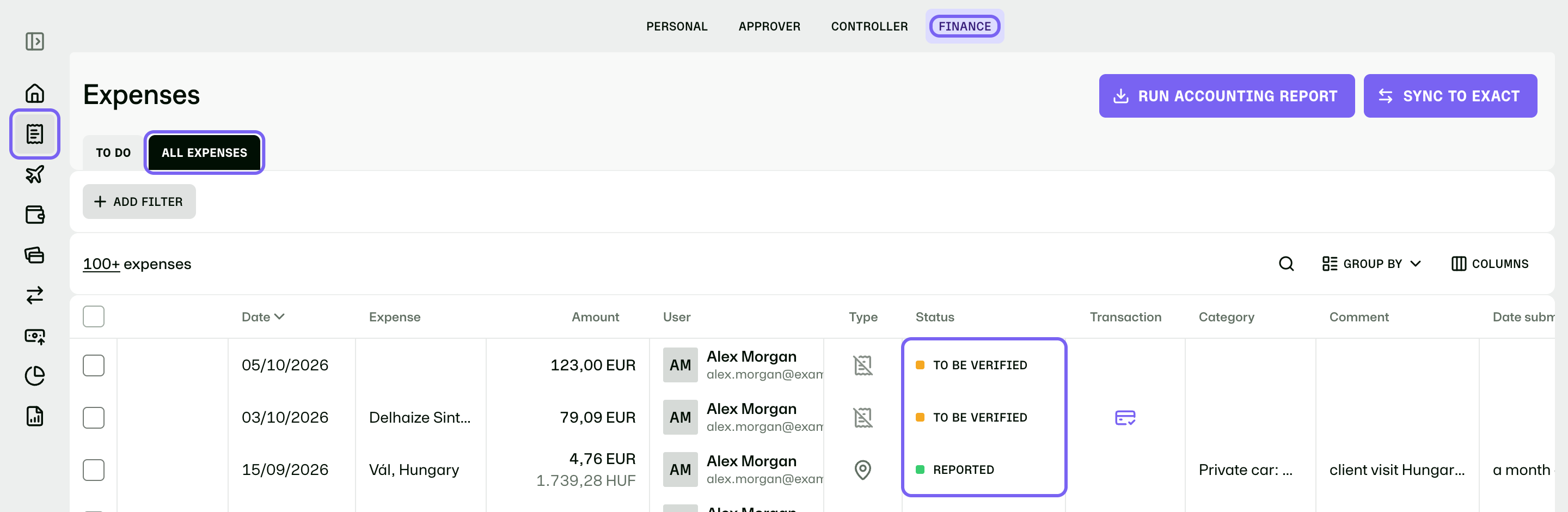The height and width of the screenshot is (512, 1568).
Task: Switch to the To Do tab
Action: pos(113,153)
